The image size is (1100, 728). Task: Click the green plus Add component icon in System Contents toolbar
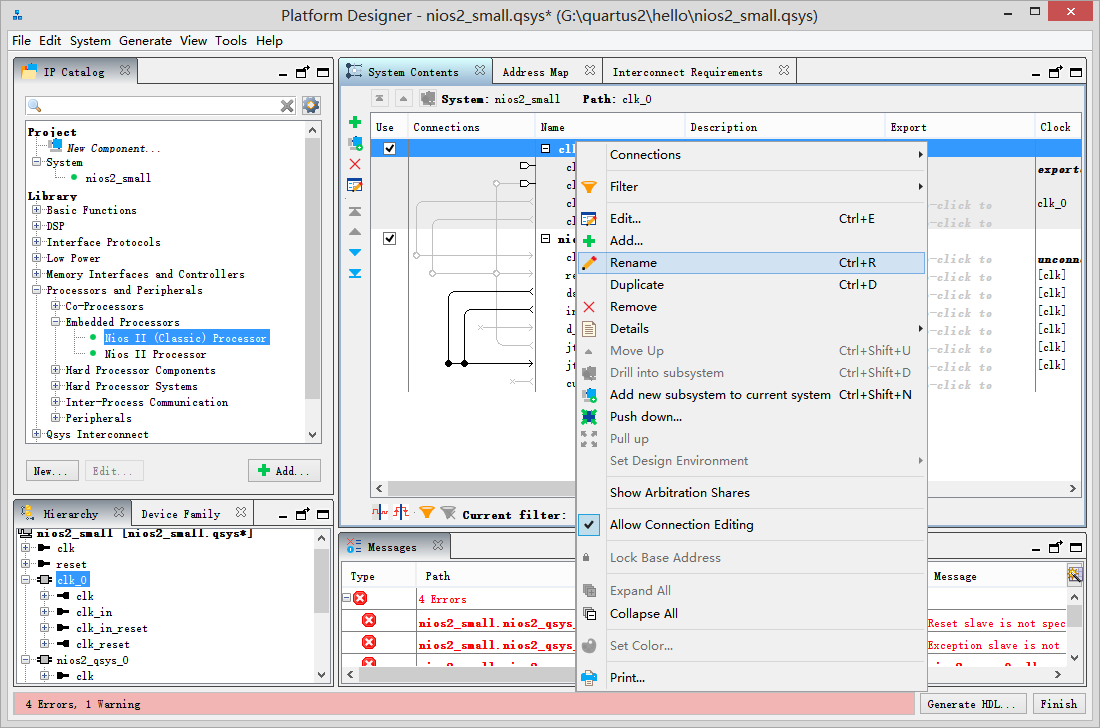355,123
